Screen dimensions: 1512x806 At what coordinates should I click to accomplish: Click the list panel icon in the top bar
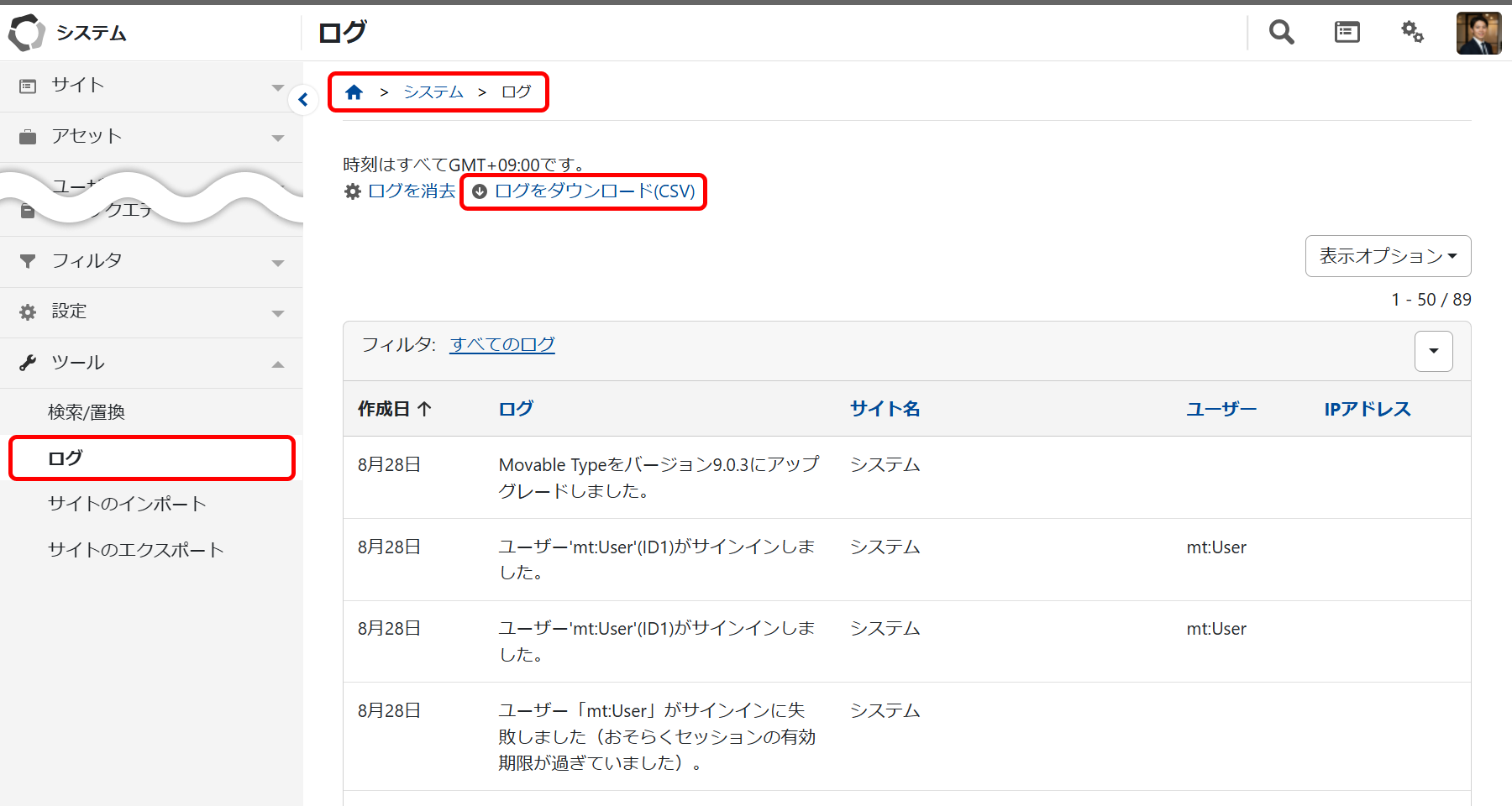click(x=1347, y=32)
